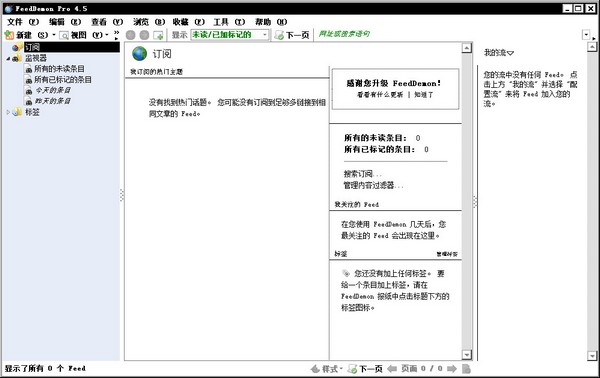Click the down arrow of the right panel scrollbar
Image resolution: width=600 pixels, height=378 pixels.
click(x=592, y=355)
